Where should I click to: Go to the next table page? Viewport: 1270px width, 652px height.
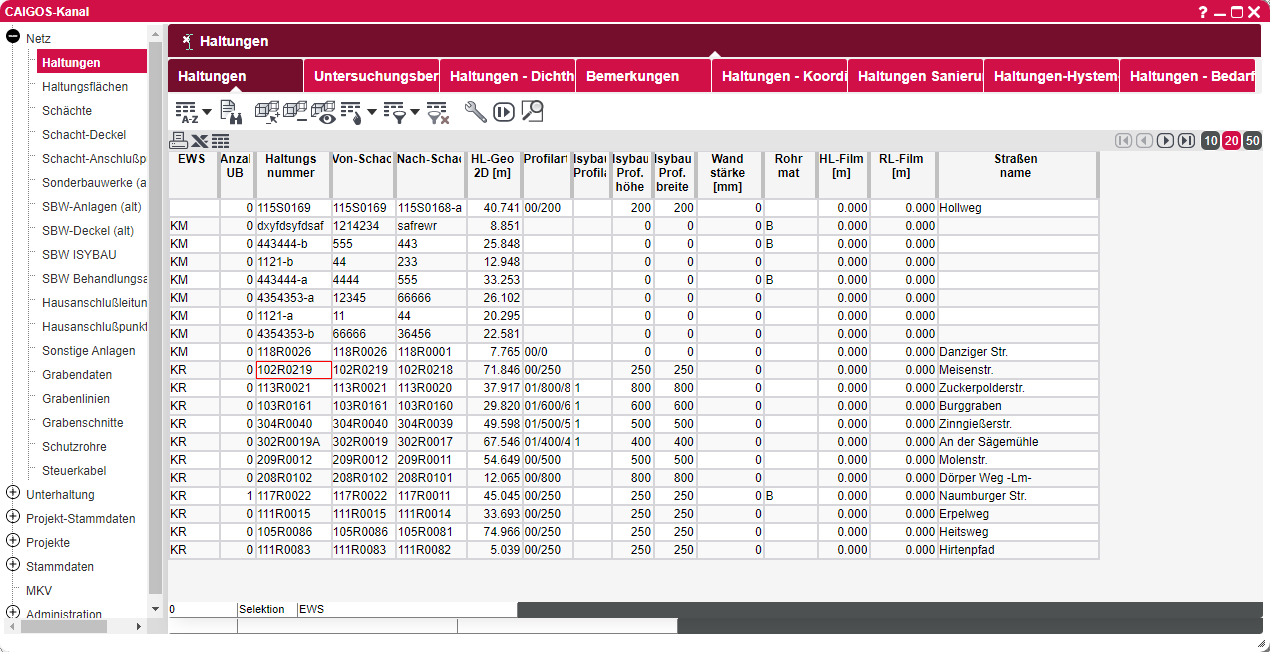[1165, 141]
